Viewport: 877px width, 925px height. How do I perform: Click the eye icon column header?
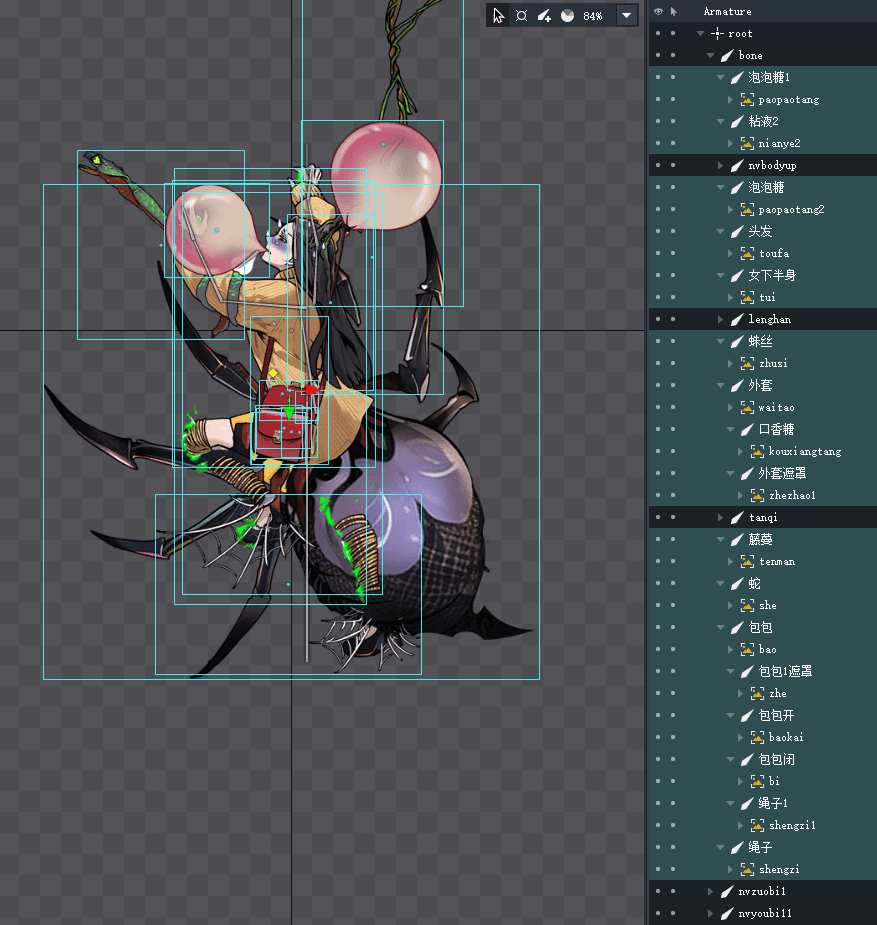tap(657, 11)
